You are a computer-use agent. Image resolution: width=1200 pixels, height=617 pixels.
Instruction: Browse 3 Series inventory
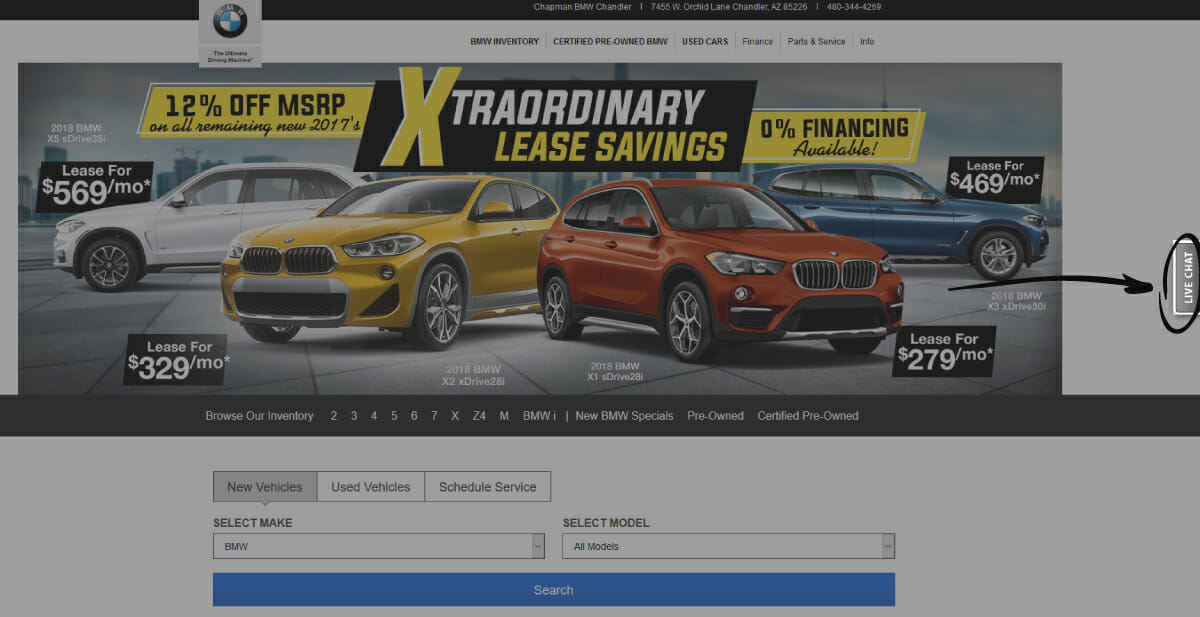354,416
